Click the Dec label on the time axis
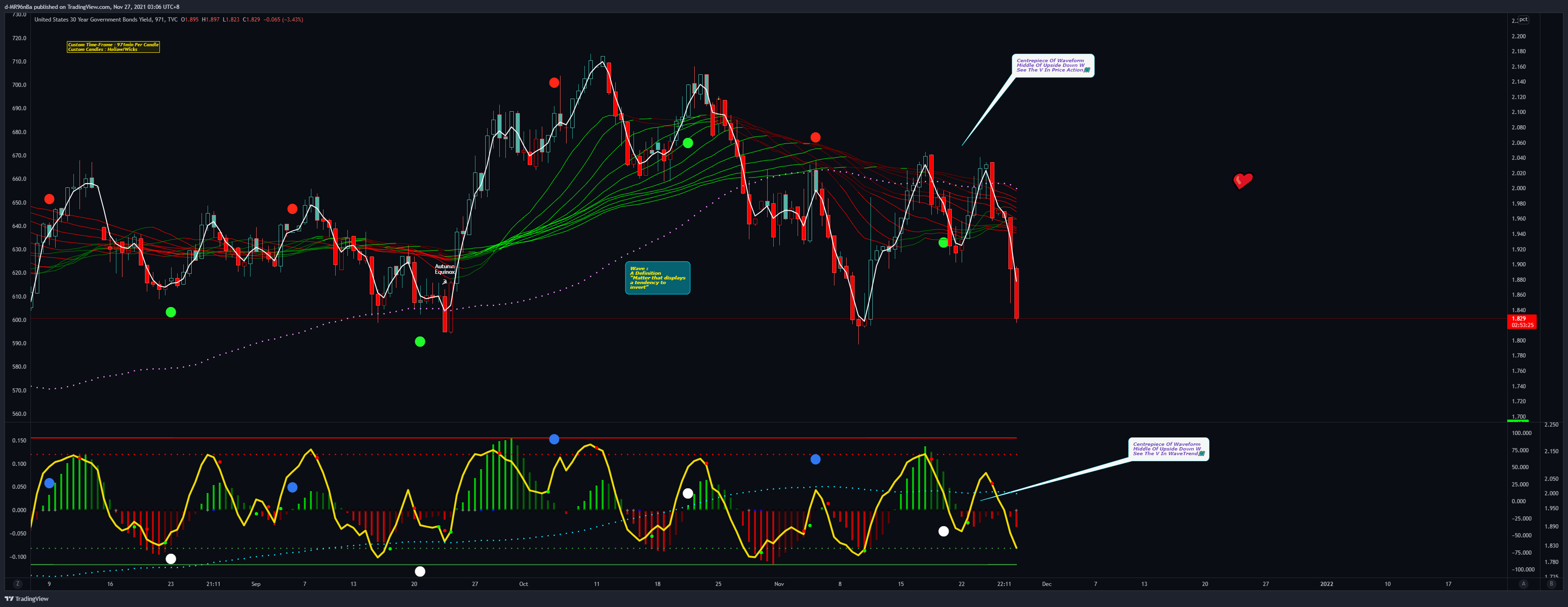Viewport: 1568px width, 607px height. (x=1046, y=584)
